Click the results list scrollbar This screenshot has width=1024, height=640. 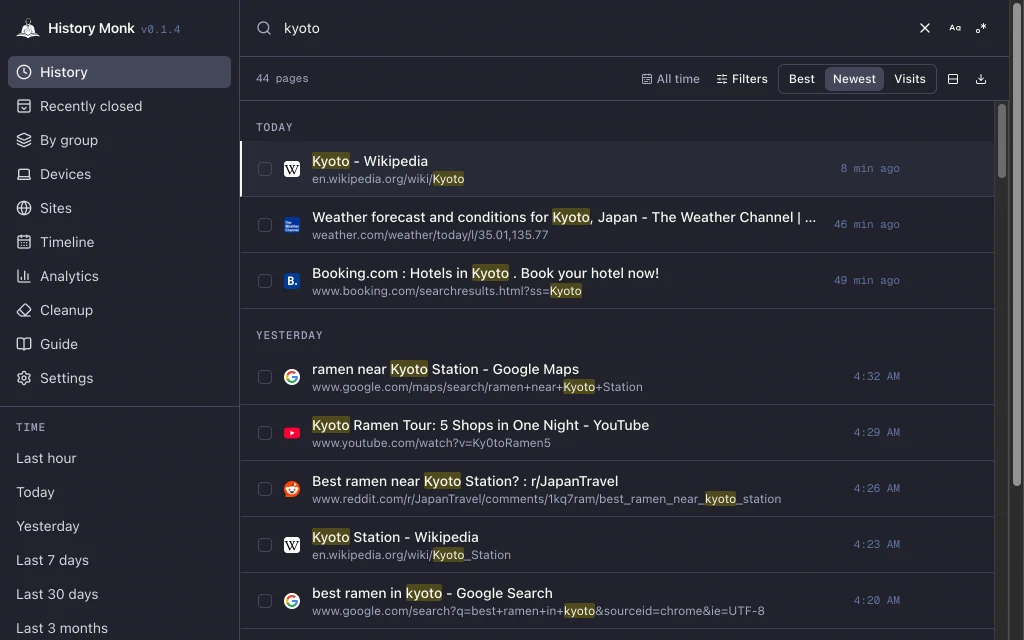(1002, 140)
